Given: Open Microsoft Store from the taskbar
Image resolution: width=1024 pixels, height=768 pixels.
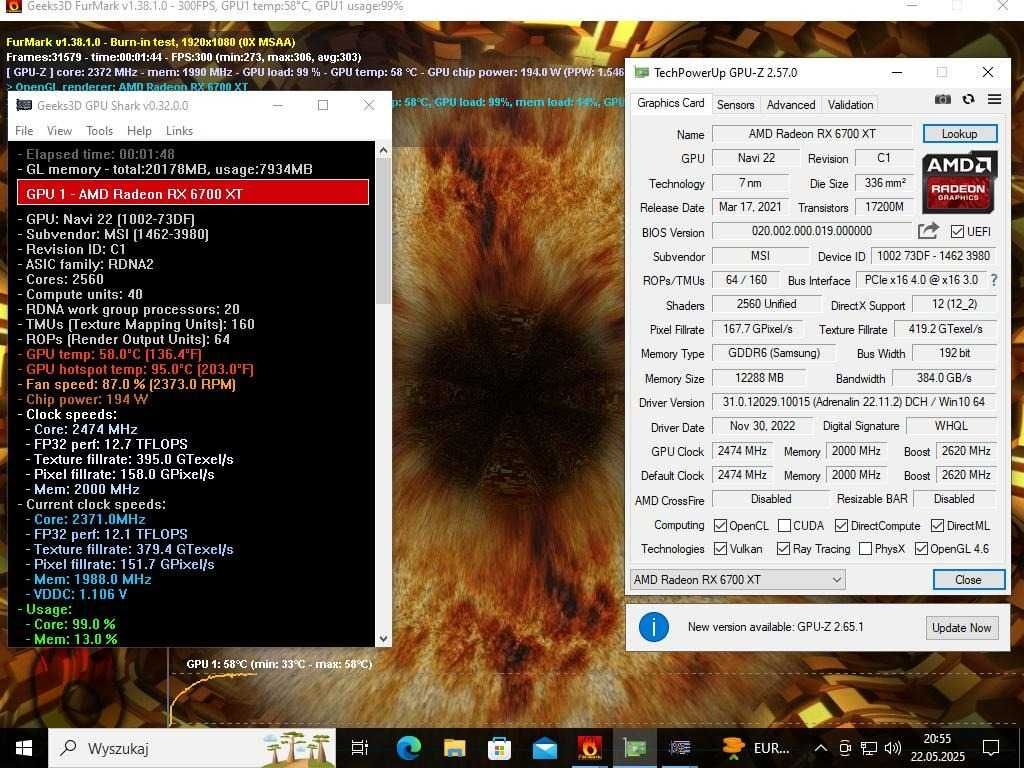Looking at the screenshot, I should click(x=500, y=748).
